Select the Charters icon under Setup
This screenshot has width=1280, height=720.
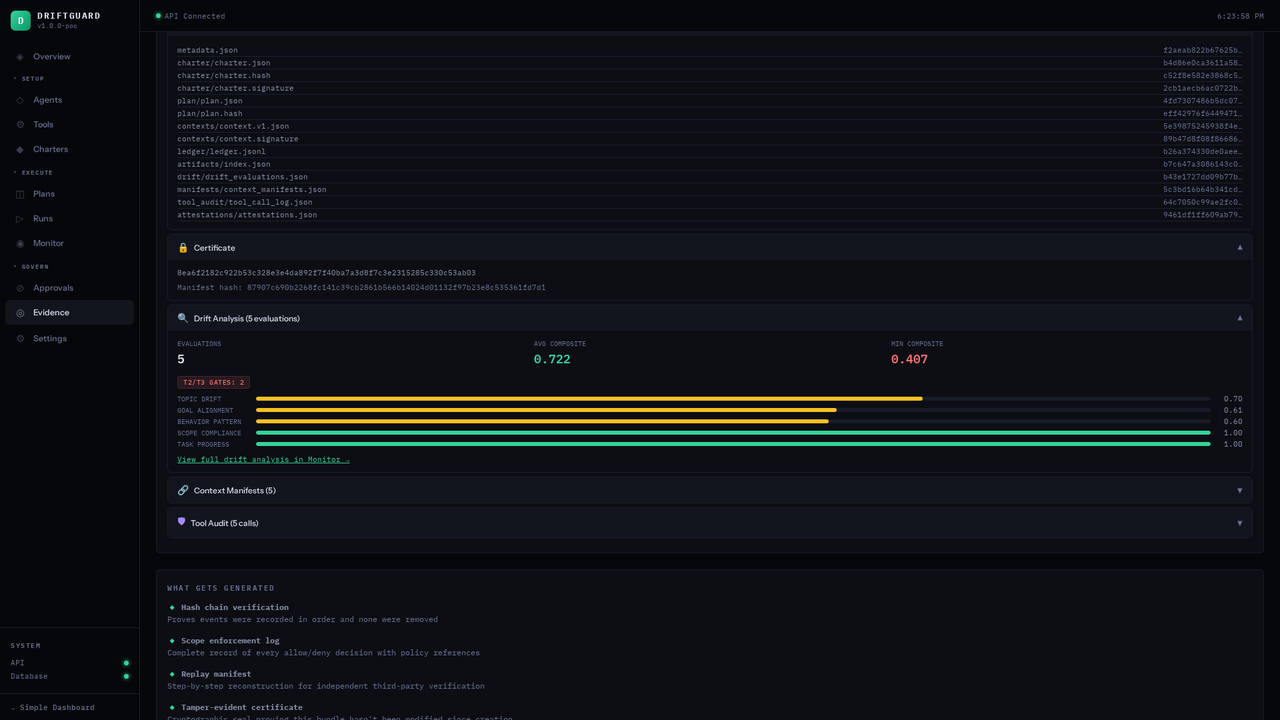pyautogui.click(x=19, y=149)
